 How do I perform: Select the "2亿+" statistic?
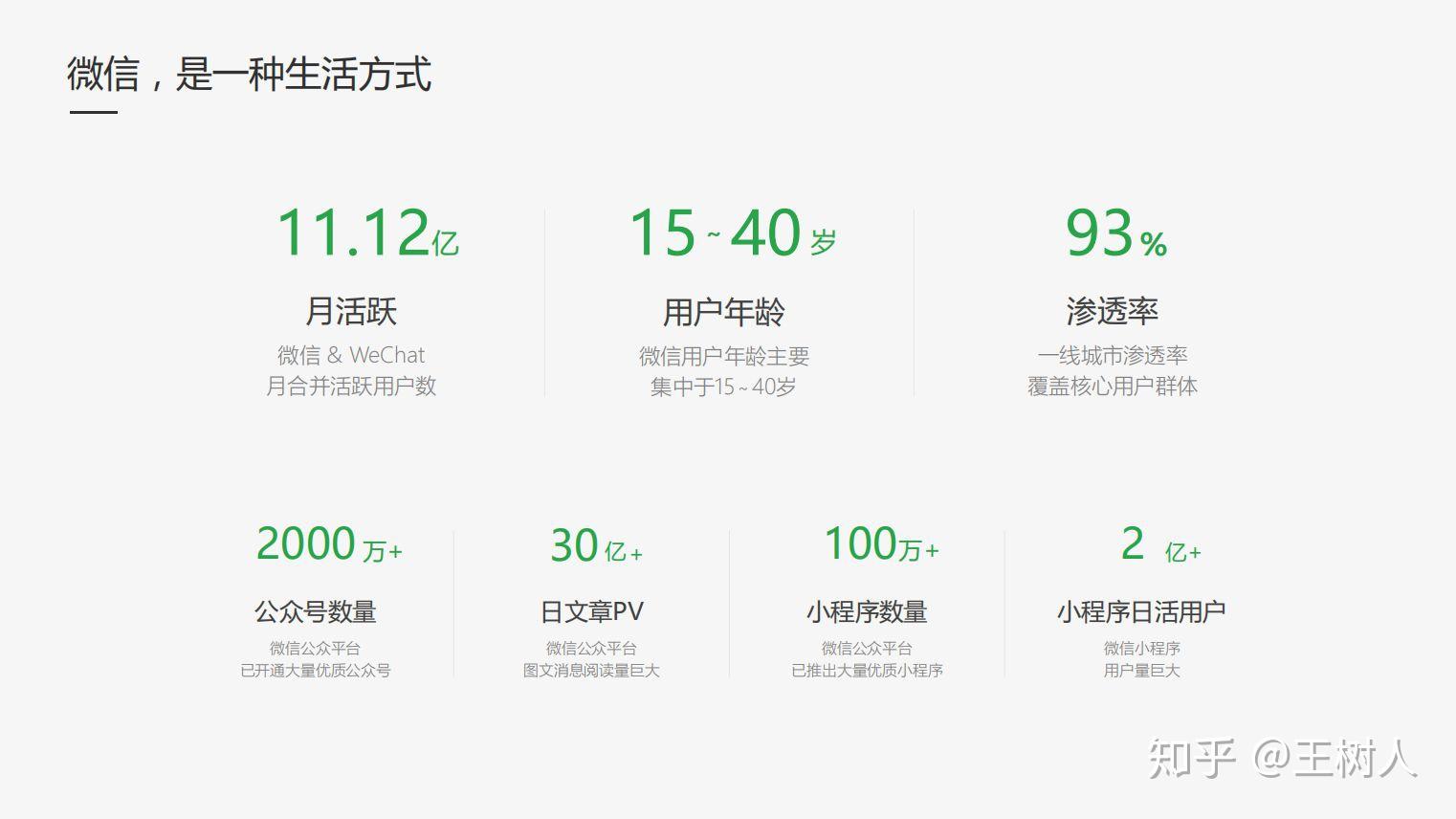pos(1161,544)
